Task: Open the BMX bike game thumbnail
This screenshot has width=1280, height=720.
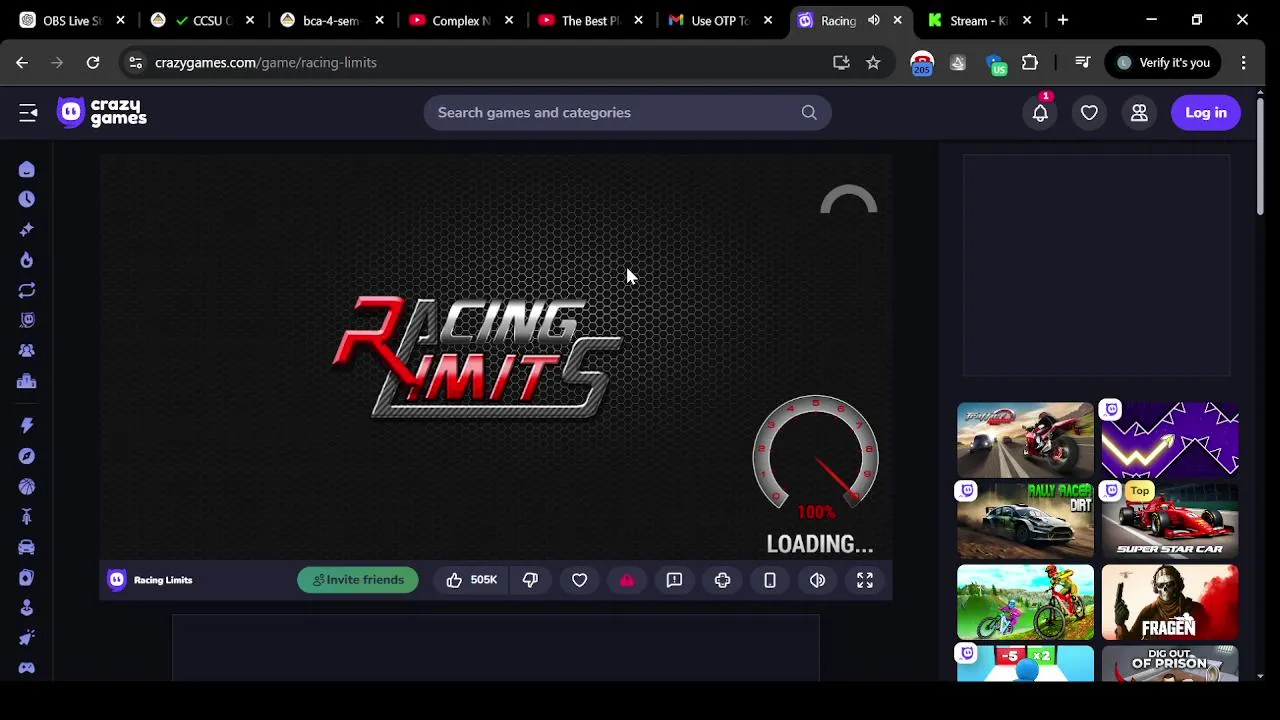Action: pyautogui.click(x=1025, y=602)
